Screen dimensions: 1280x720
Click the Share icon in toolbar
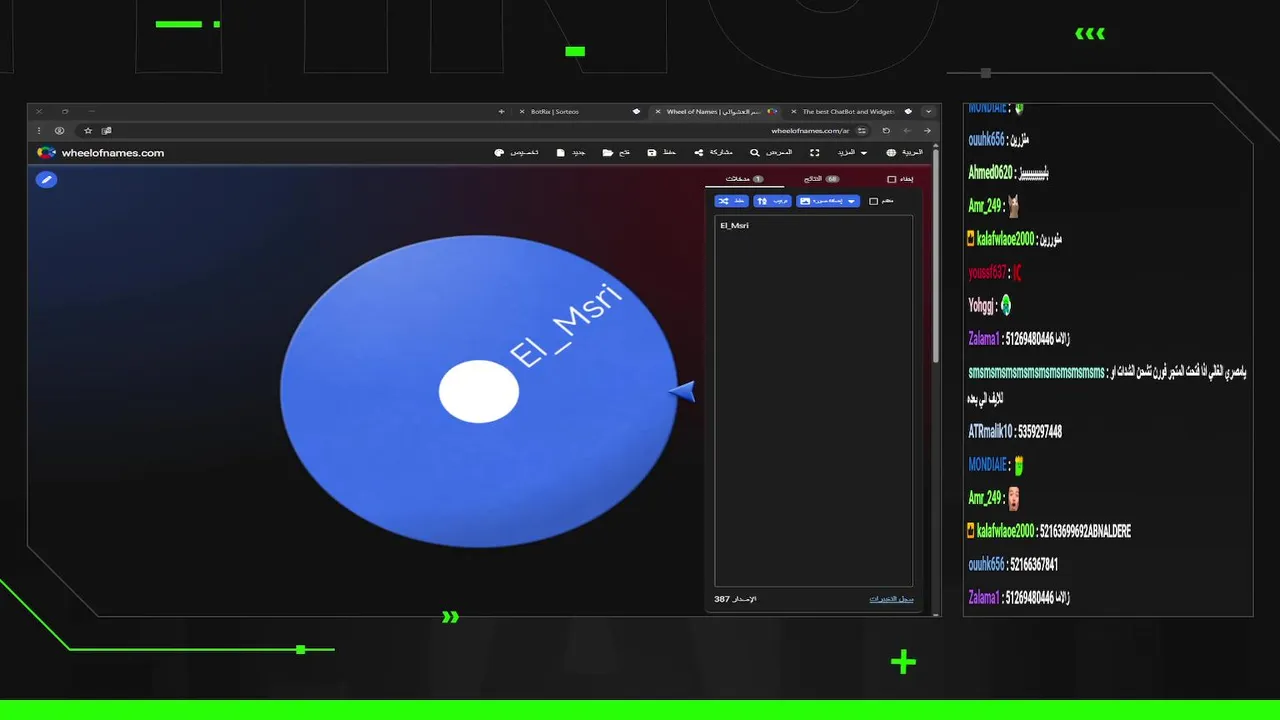tap(698, 153)
